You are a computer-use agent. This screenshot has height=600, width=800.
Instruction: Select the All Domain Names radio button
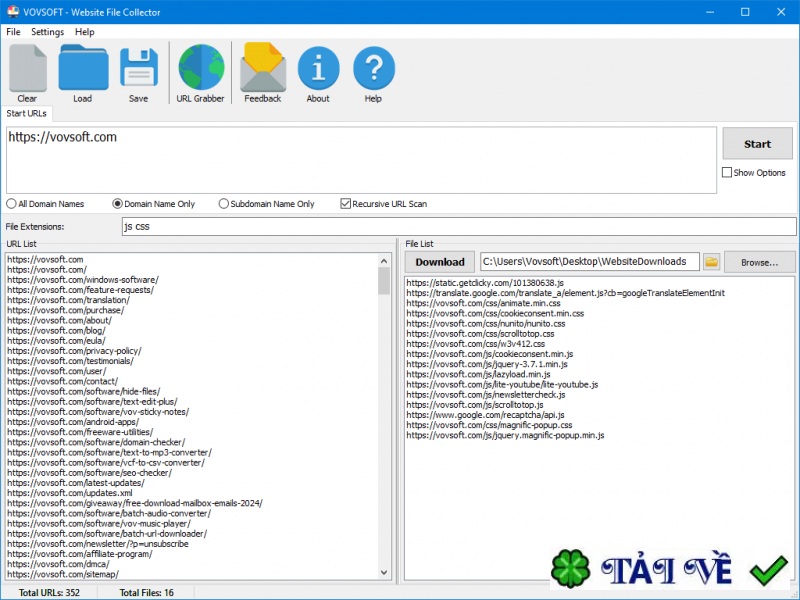(10, 203)
